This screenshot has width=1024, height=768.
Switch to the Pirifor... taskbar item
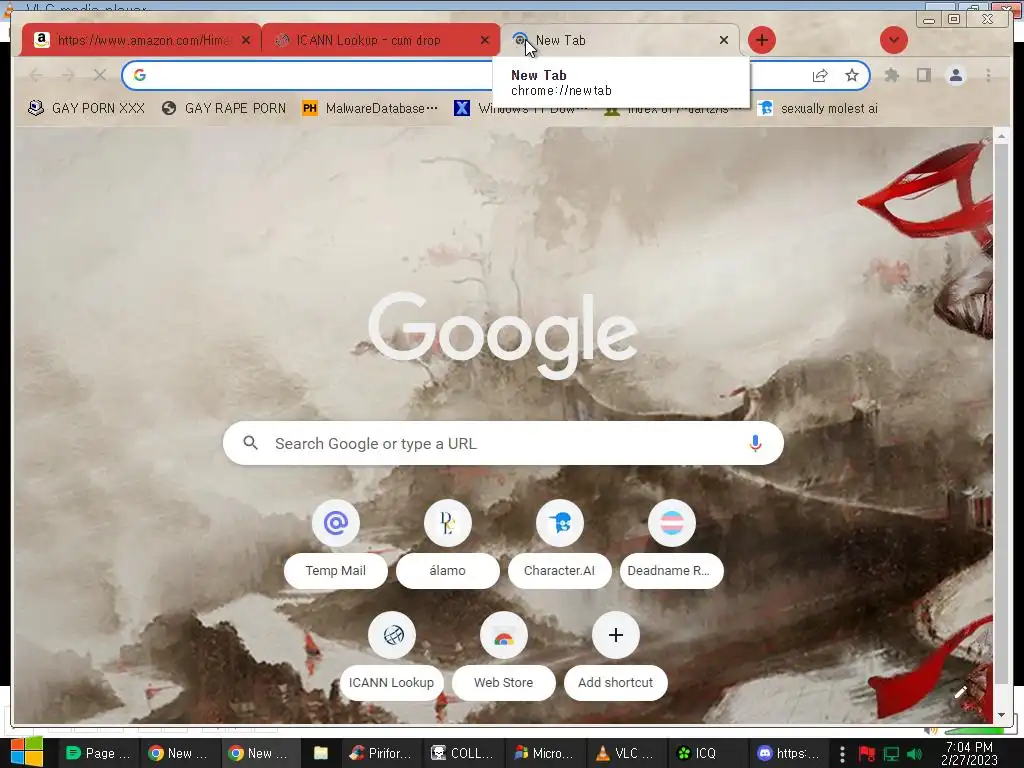[380, 753]
